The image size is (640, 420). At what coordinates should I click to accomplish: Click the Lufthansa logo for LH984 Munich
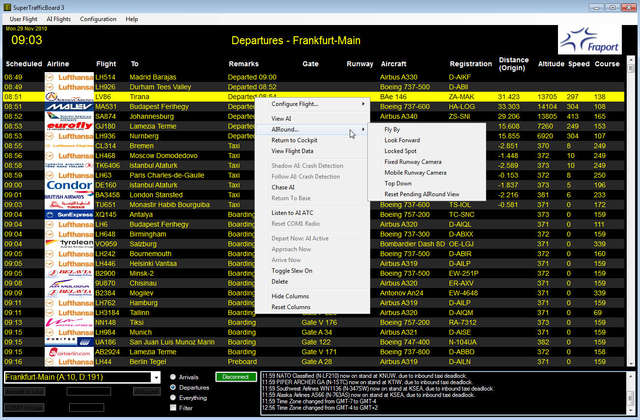(x=69, y=332)
